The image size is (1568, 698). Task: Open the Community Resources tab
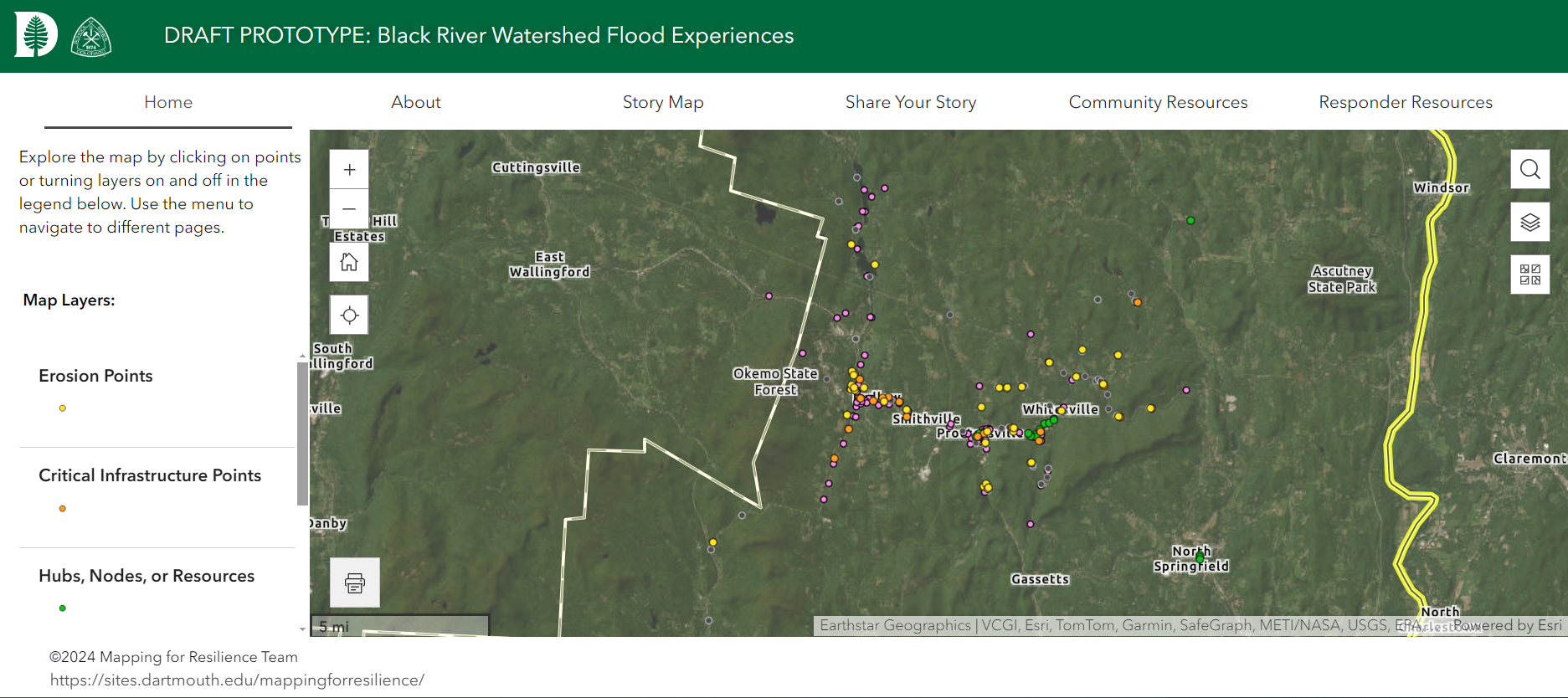(1158, 102)
